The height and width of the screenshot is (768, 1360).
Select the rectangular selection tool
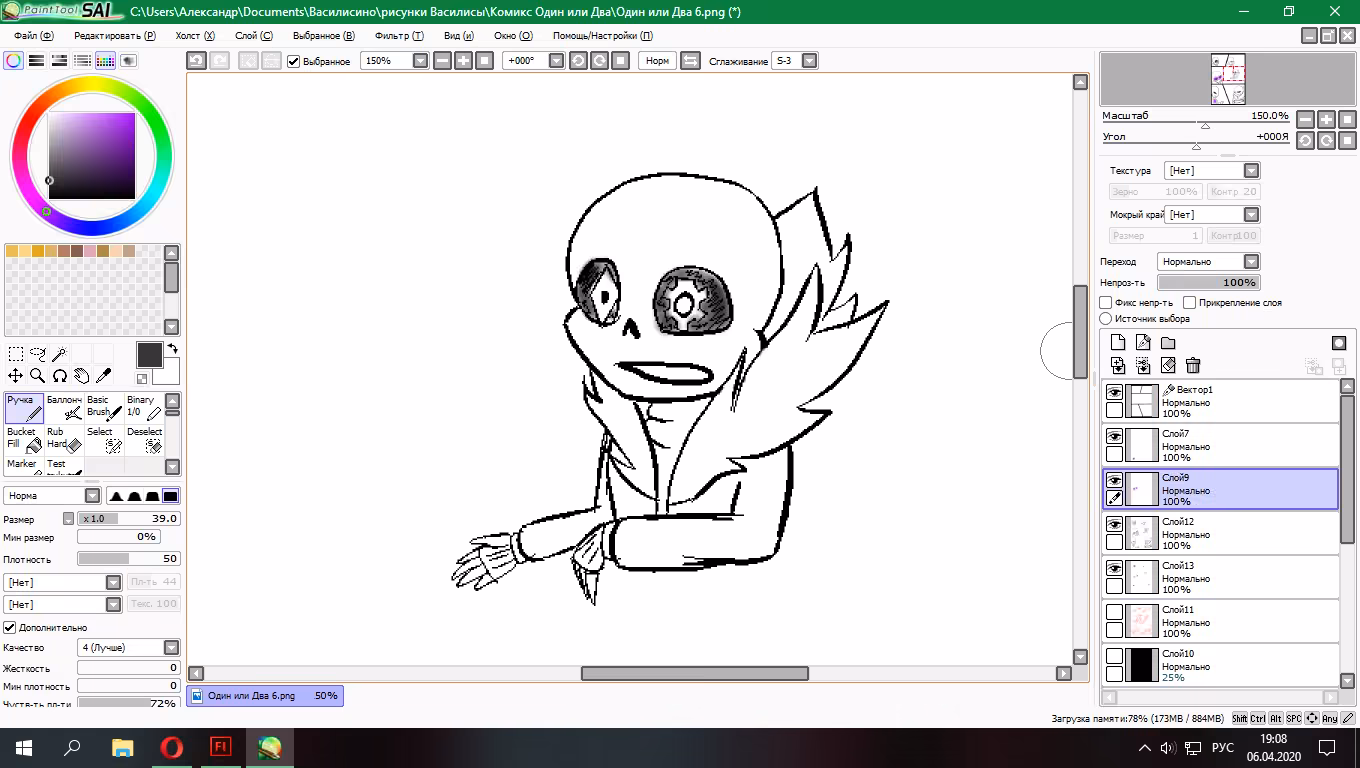tap(16, 354)
